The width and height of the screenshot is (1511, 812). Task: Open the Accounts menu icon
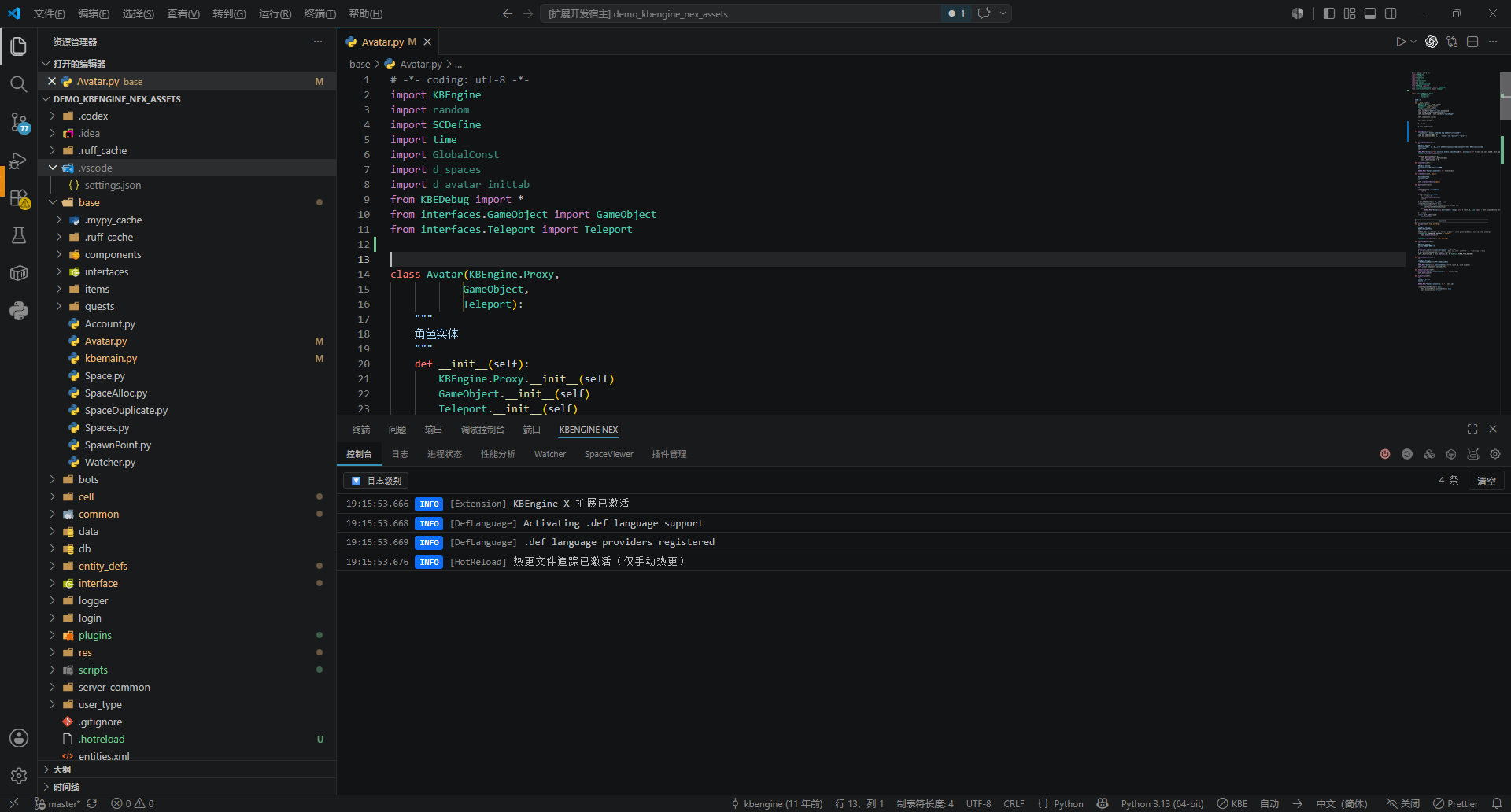point(19,738)
